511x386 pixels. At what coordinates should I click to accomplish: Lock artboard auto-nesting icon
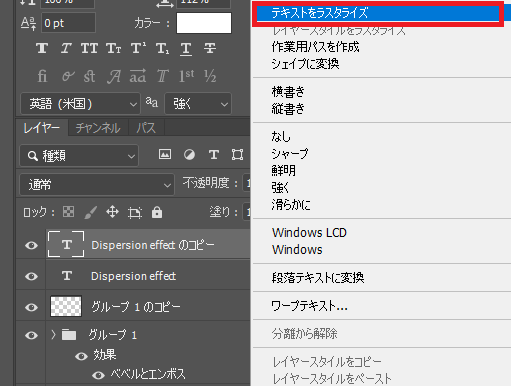135,213
